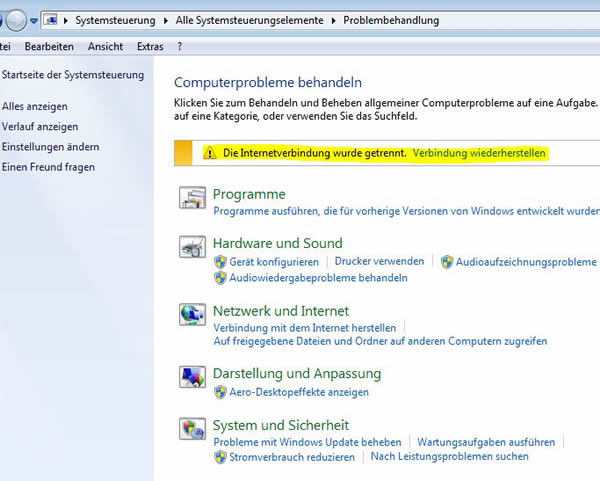Open the Bearbeiten menu

(x=49, y=47)
